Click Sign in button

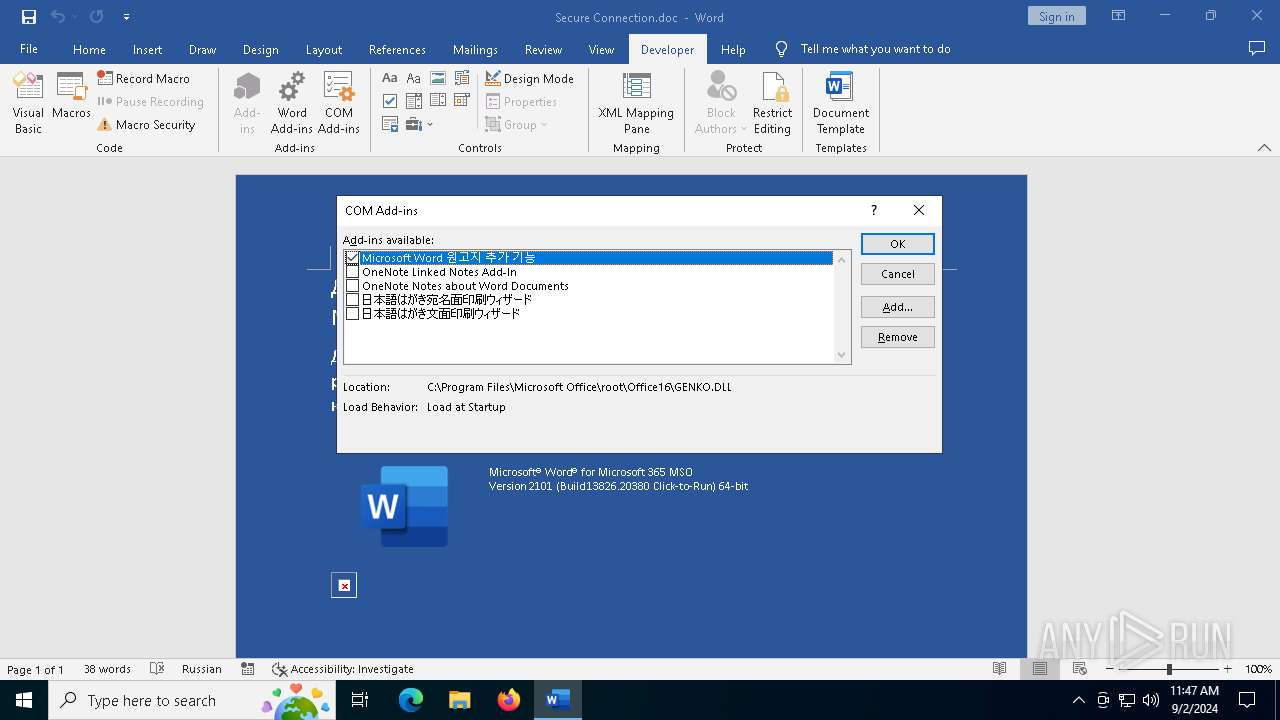[x=1056, y=16]
